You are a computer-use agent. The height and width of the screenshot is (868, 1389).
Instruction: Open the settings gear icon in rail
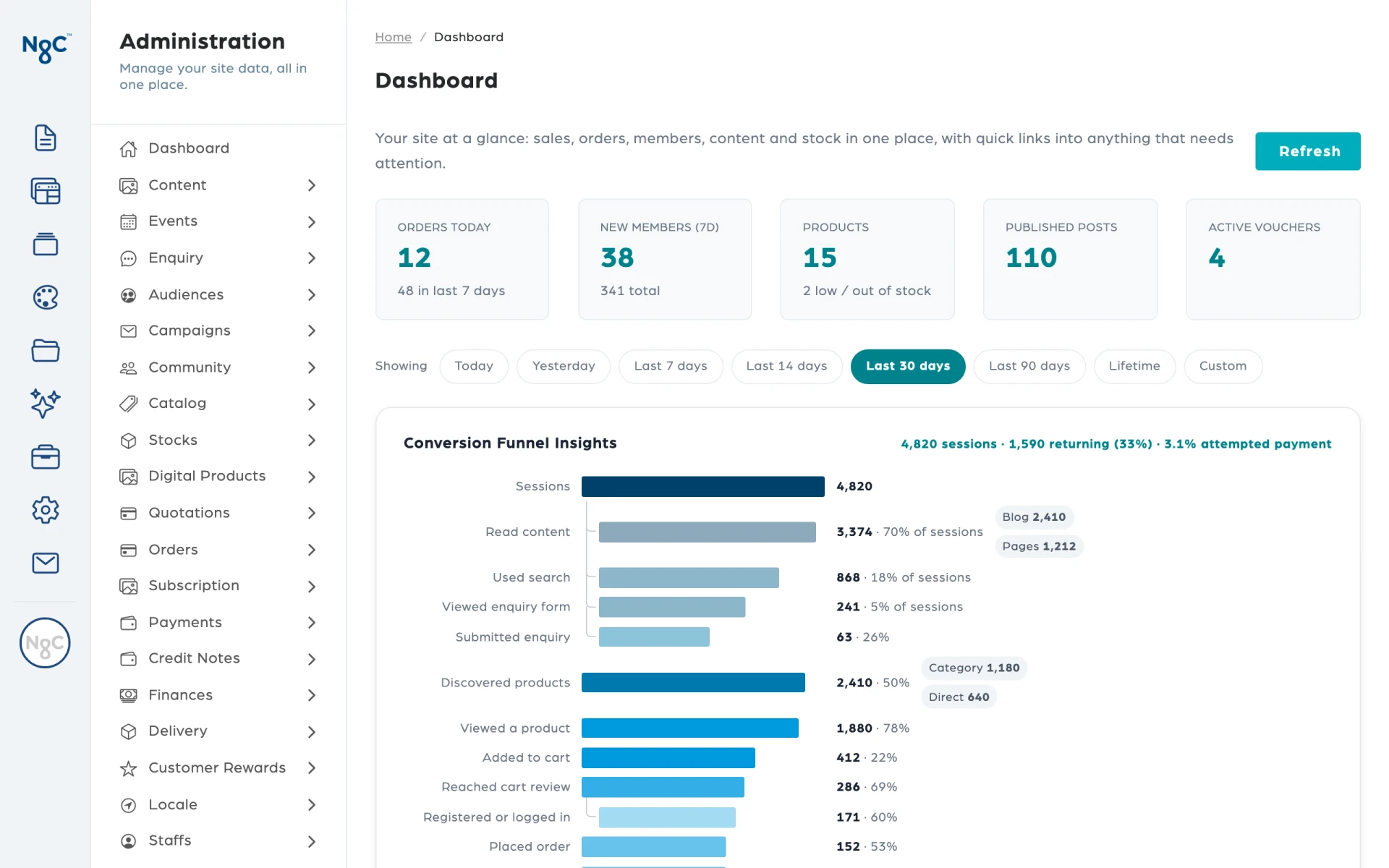pos(46,510)
